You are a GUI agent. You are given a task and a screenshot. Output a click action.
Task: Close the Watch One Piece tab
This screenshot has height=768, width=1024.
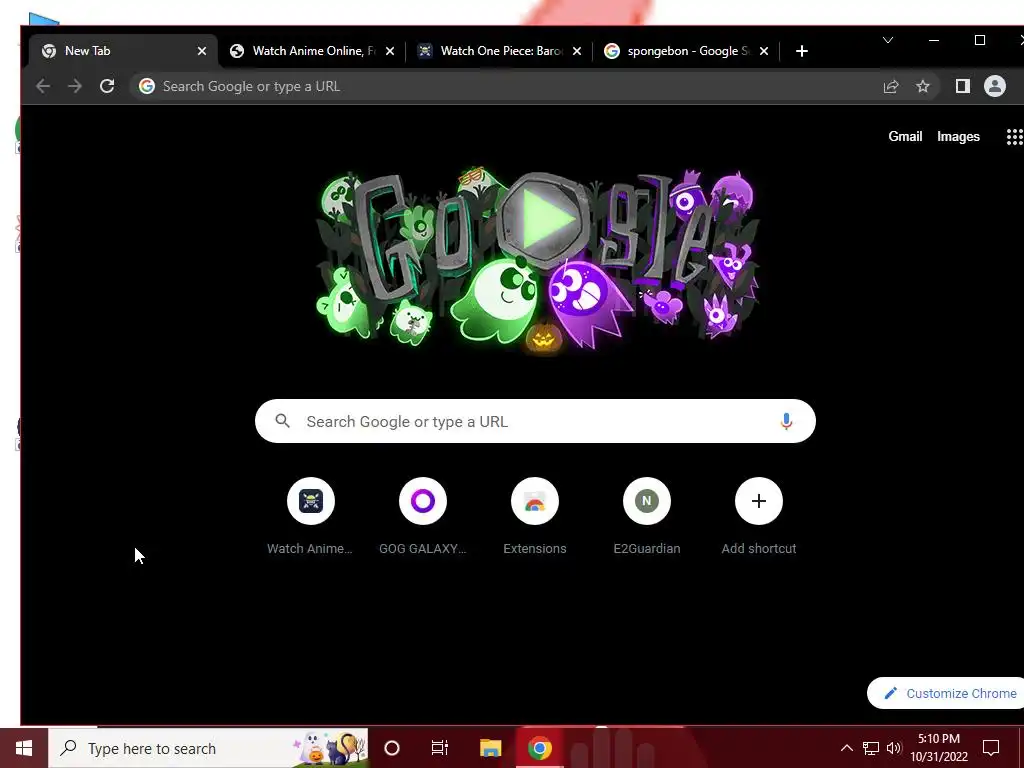pyautogui.click(x=577, y=51)
